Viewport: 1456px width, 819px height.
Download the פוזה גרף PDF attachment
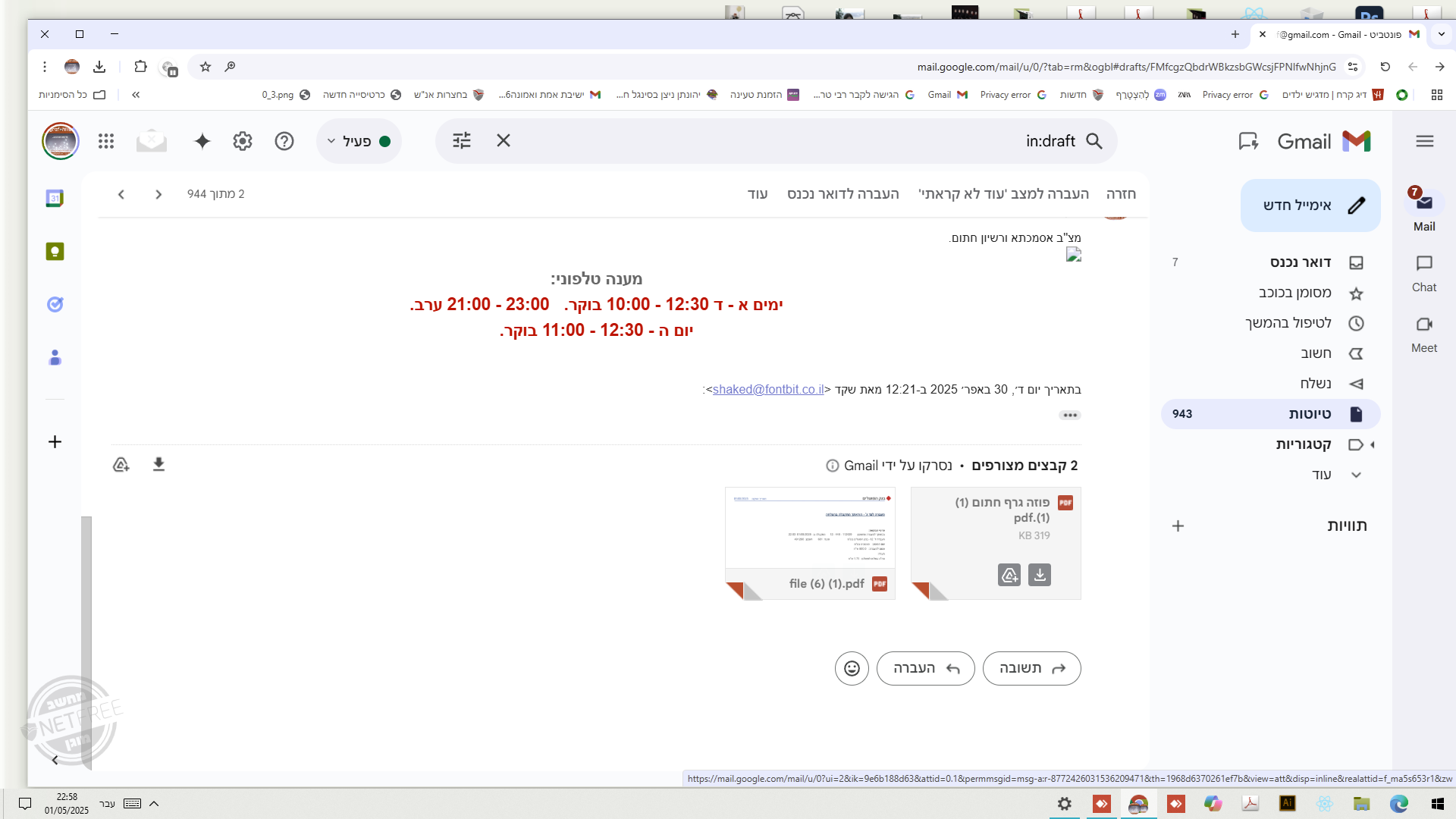point(1040,575)
